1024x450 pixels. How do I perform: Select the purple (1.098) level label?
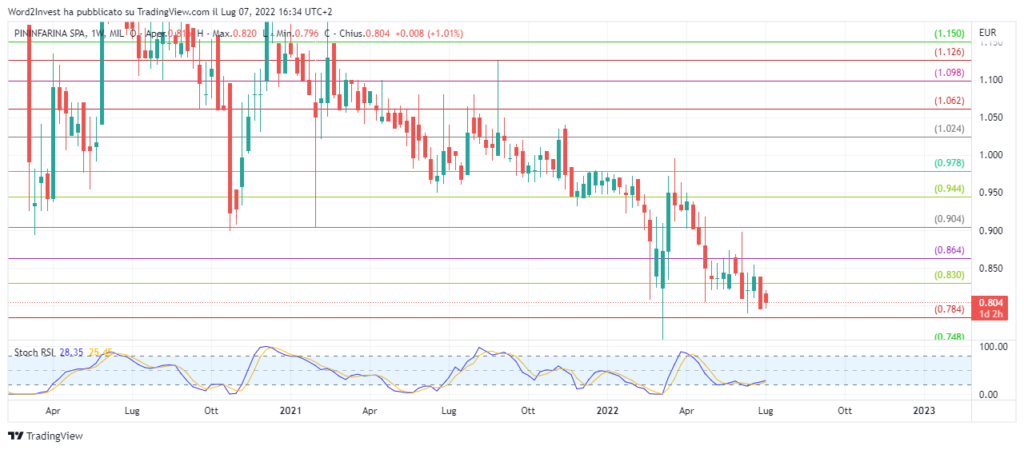(948, 73)
